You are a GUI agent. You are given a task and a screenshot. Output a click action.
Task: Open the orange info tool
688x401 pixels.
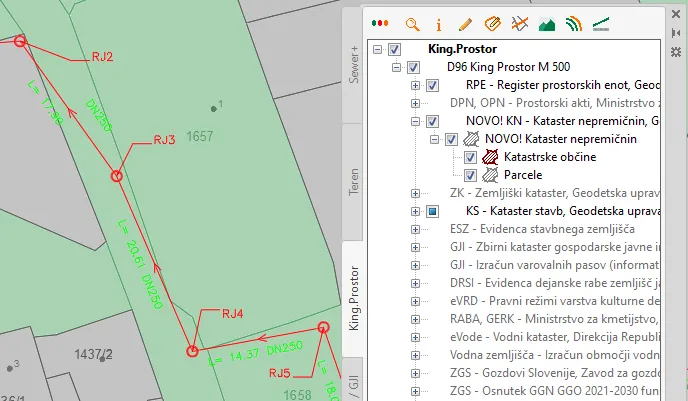438,22
